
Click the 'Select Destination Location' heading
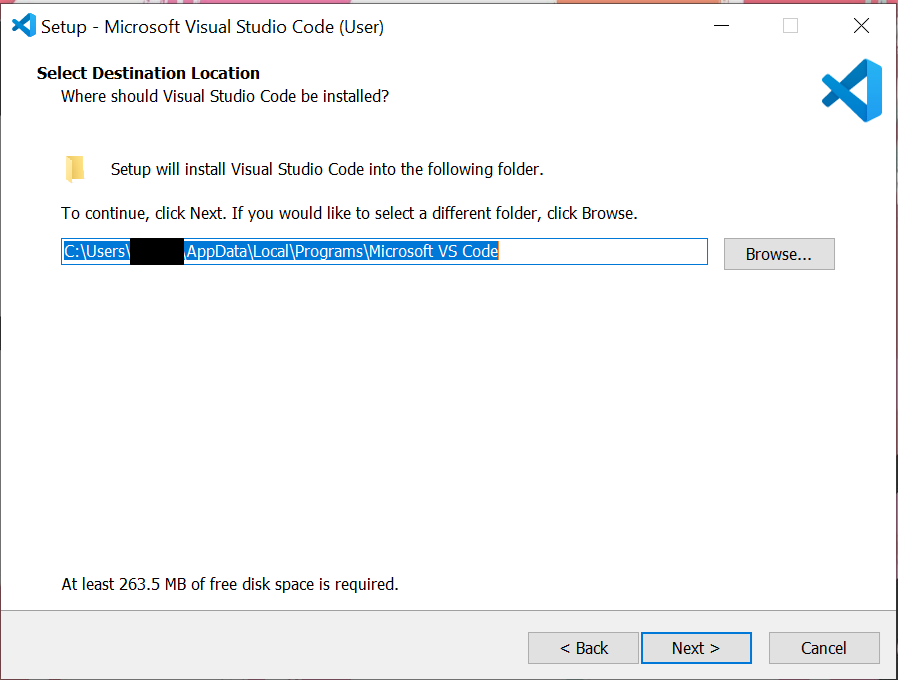point(148,73)
